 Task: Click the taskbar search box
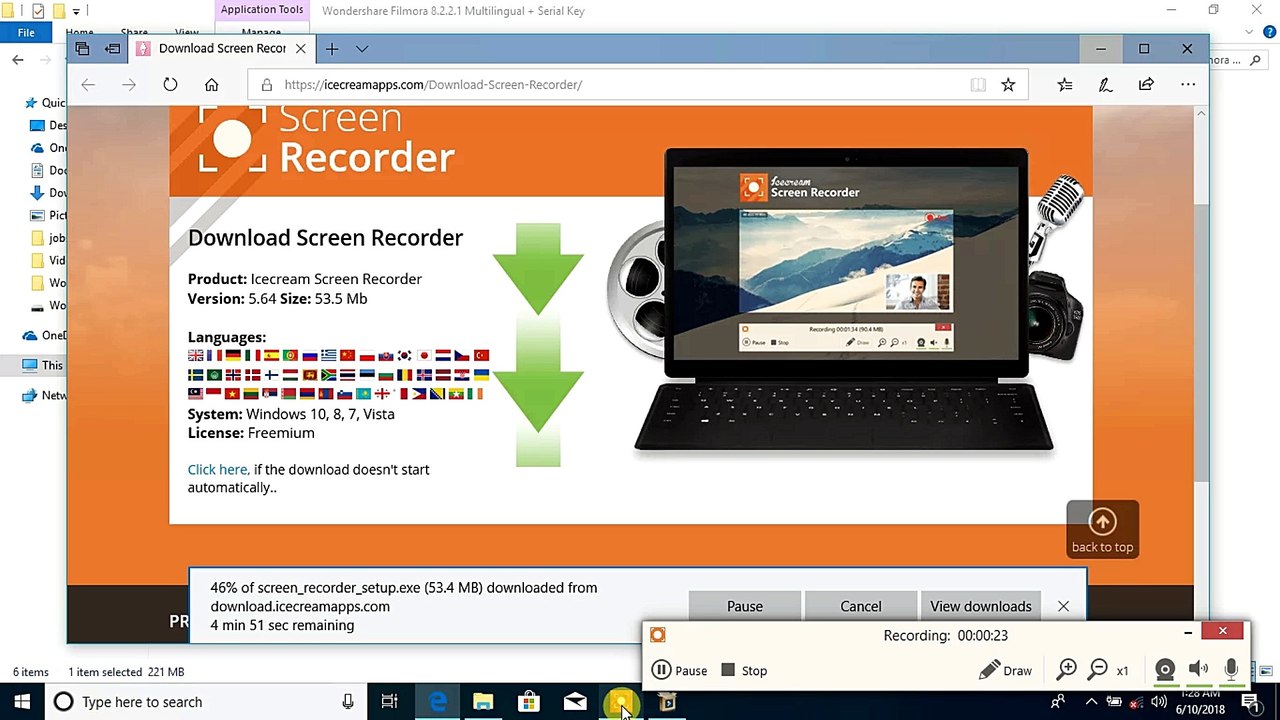tap(206, 702)
